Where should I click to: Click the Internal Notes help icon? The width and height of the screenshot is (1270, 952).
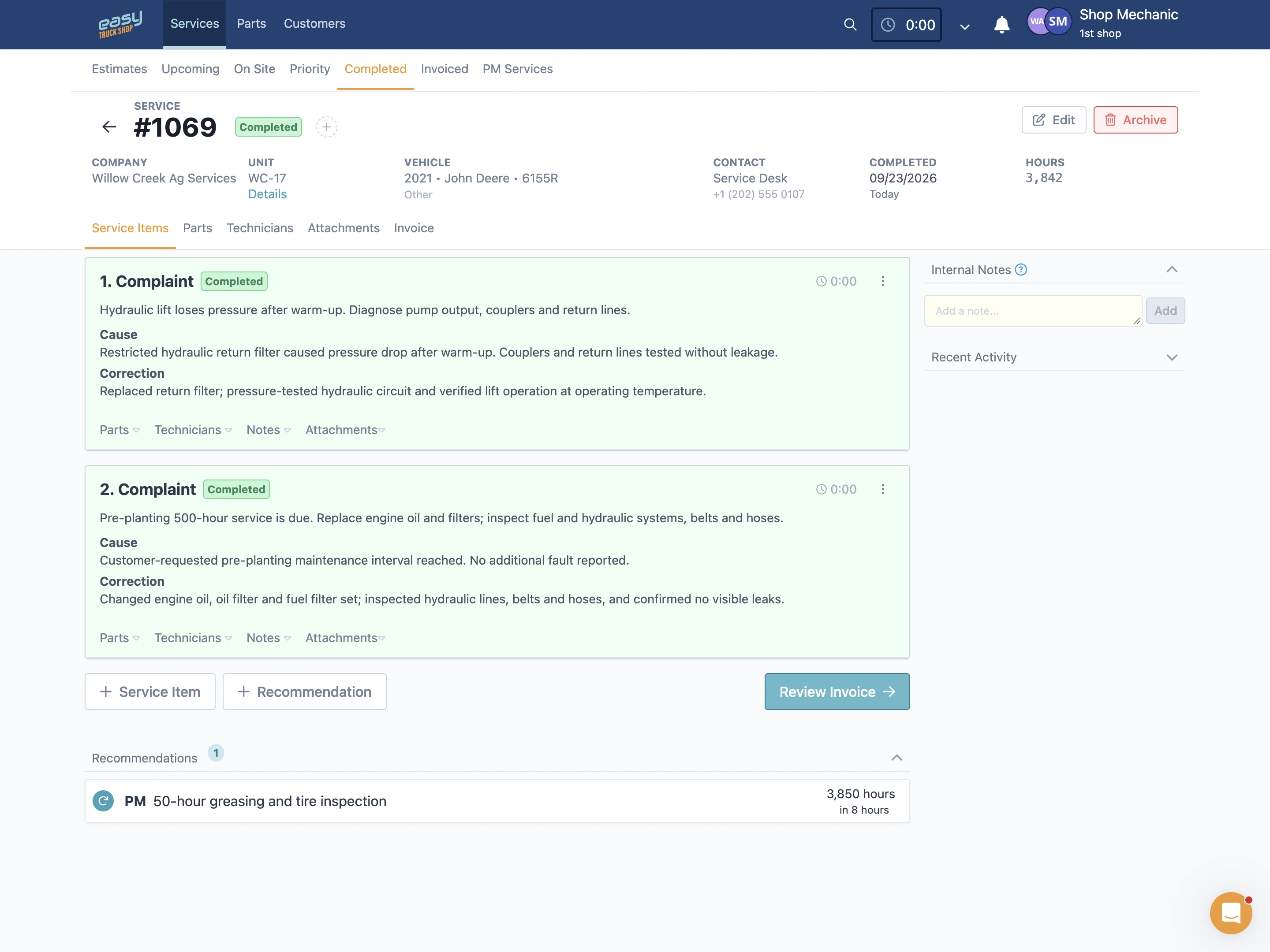[x=1021, y=270]
